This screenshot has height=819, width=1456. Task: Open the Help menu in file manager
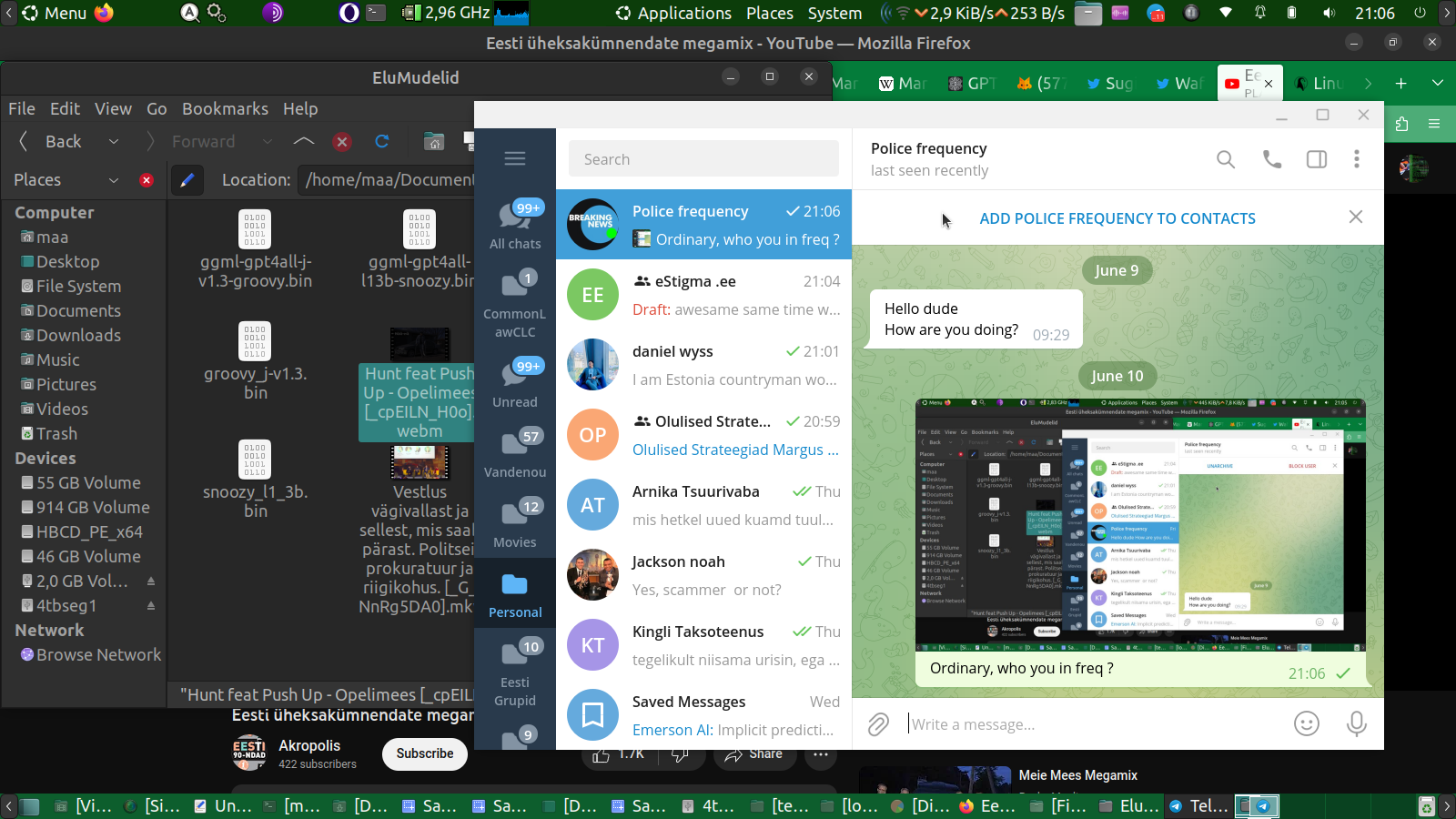point(300,108)
